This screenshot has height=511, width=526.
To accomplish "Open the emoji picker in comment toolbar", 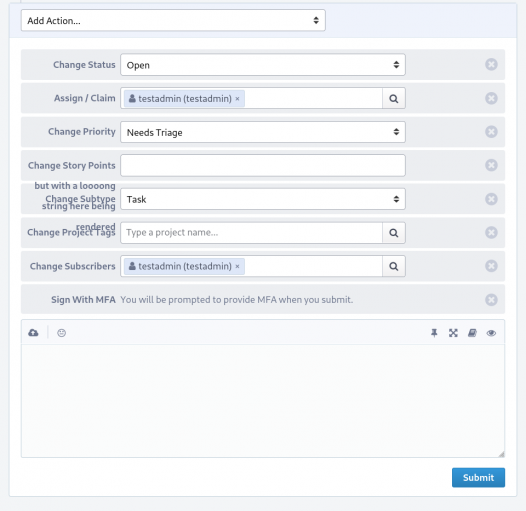I will tap(61, 333).
